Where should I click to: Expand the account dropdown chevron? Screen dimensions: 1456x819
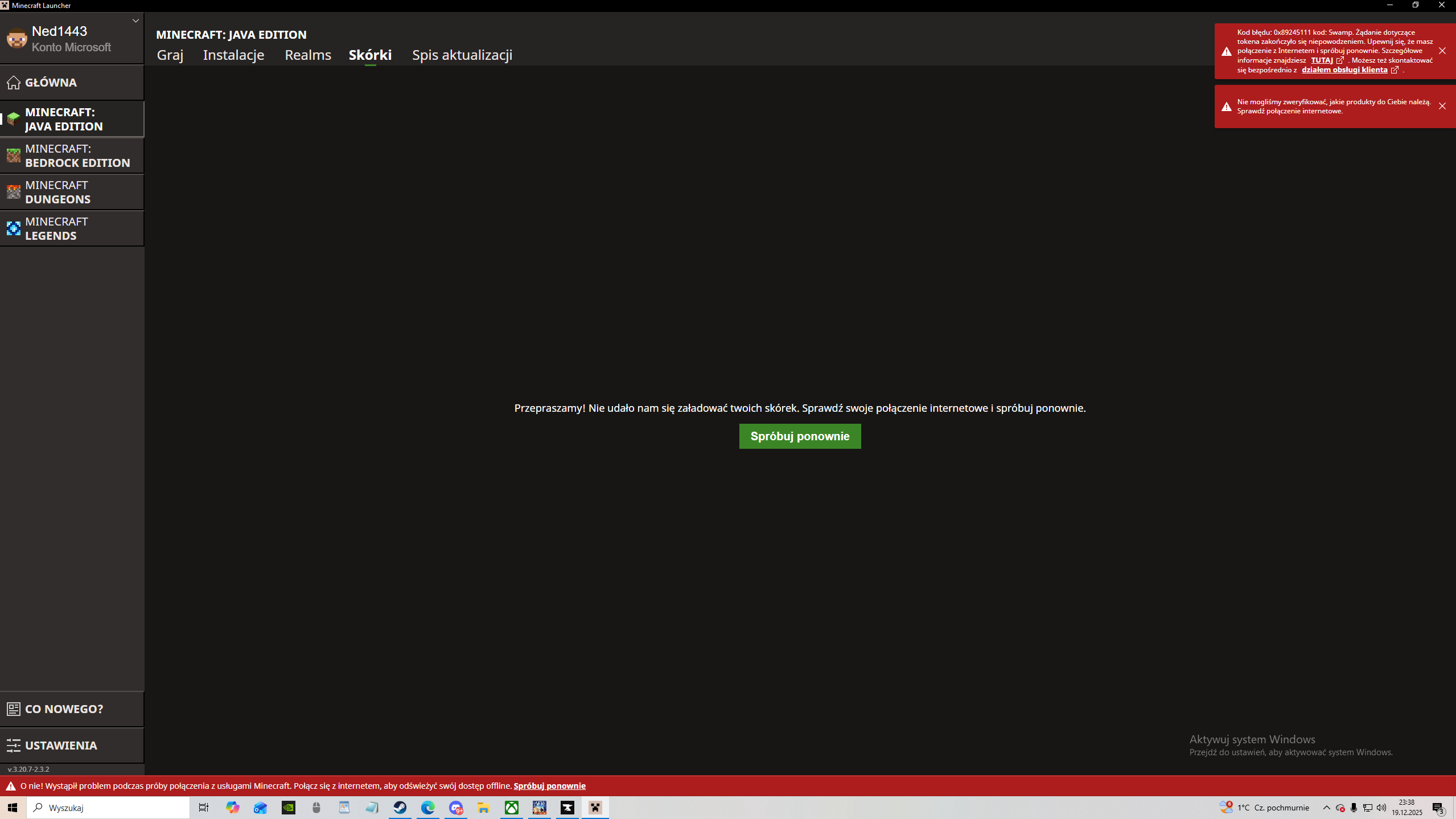(x=135, y=21)
